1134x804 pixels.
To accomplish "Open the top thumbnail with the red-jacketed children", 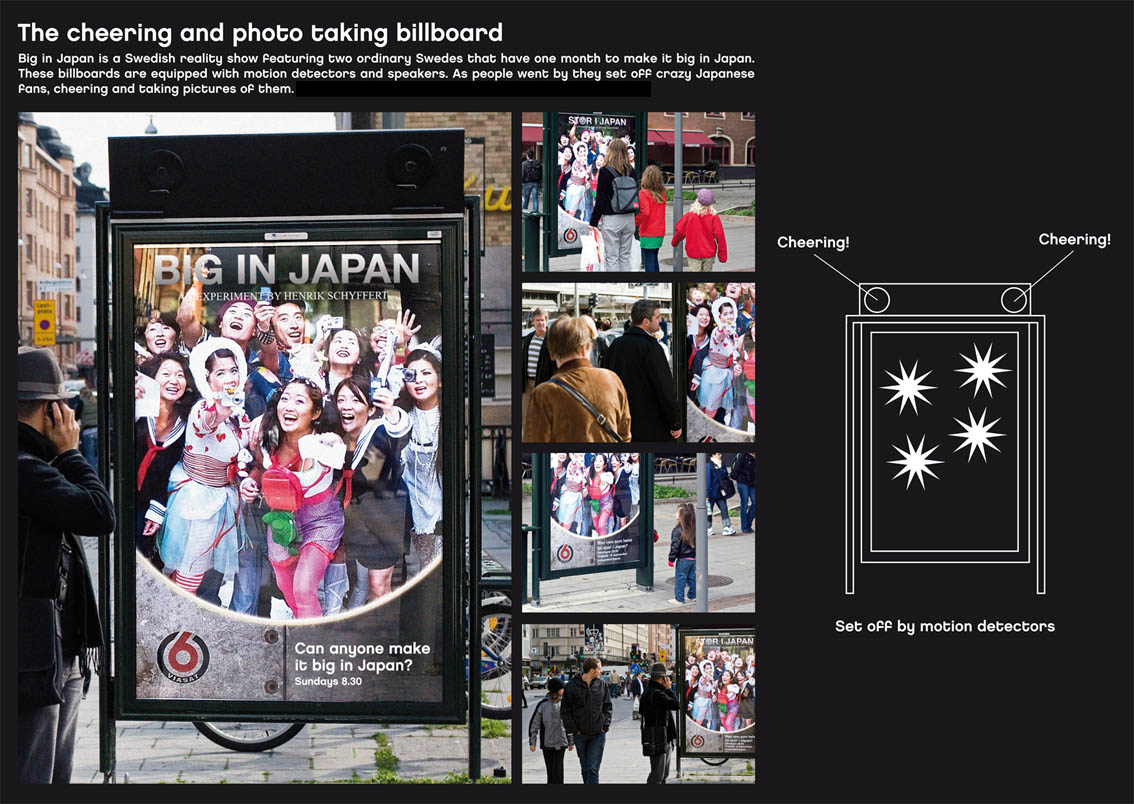I will point(638,191).
